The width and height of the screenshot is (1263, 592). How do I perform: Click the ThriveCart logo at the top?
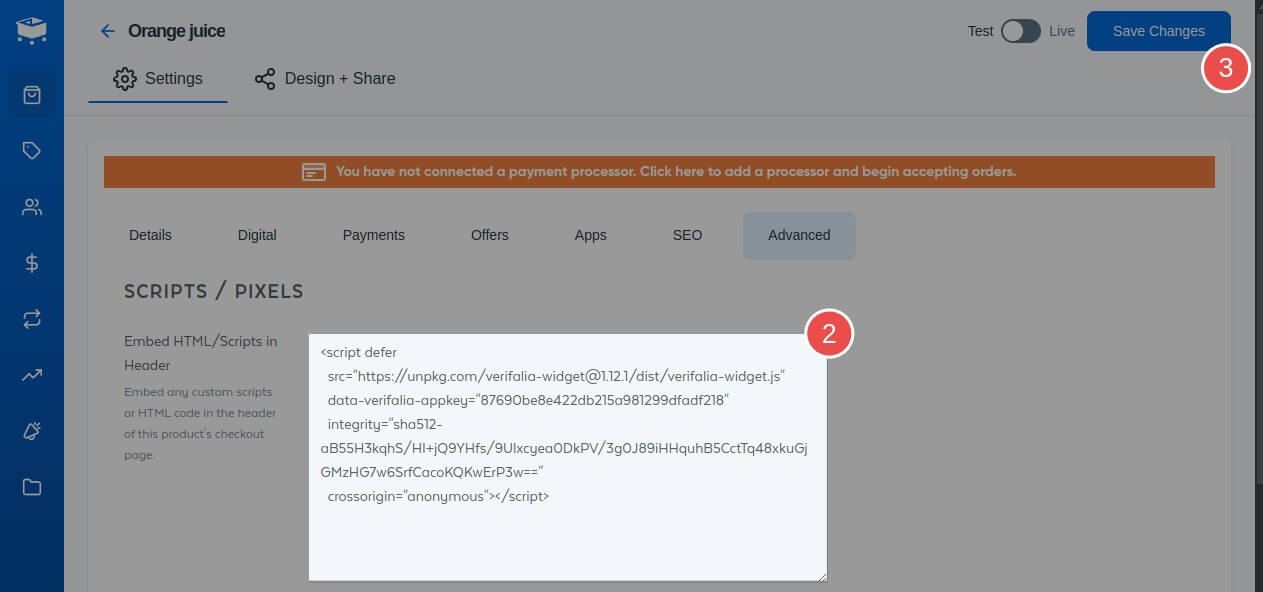pos(30,30)
